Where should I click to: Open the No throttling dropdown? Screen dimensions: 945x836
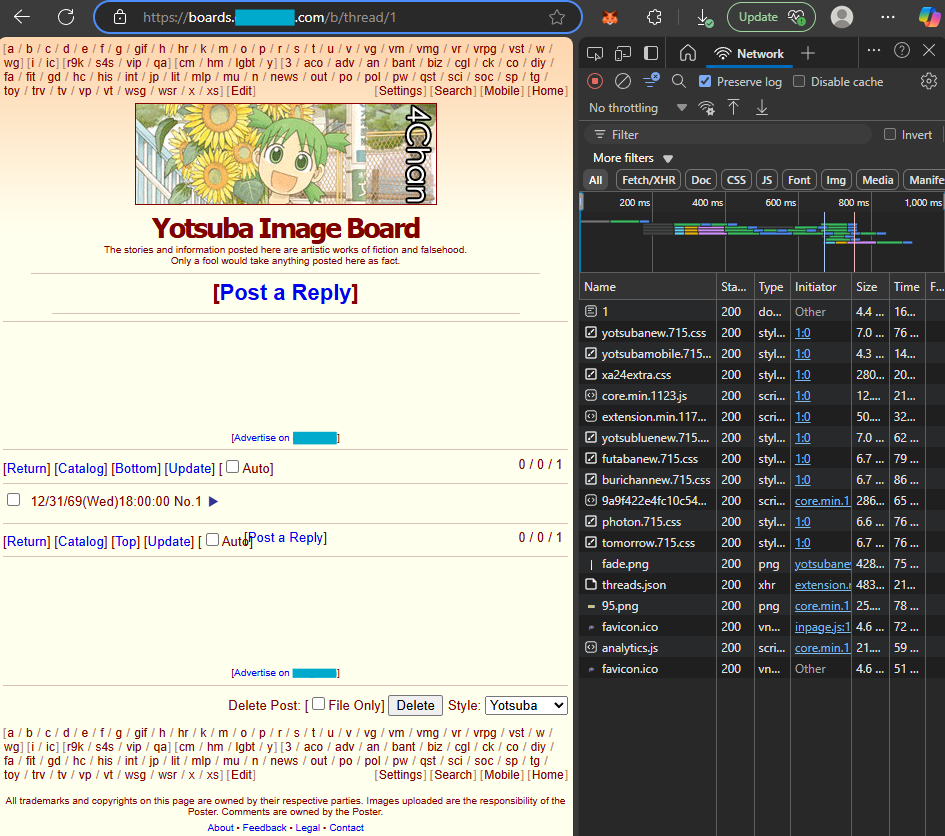[637, 108]
